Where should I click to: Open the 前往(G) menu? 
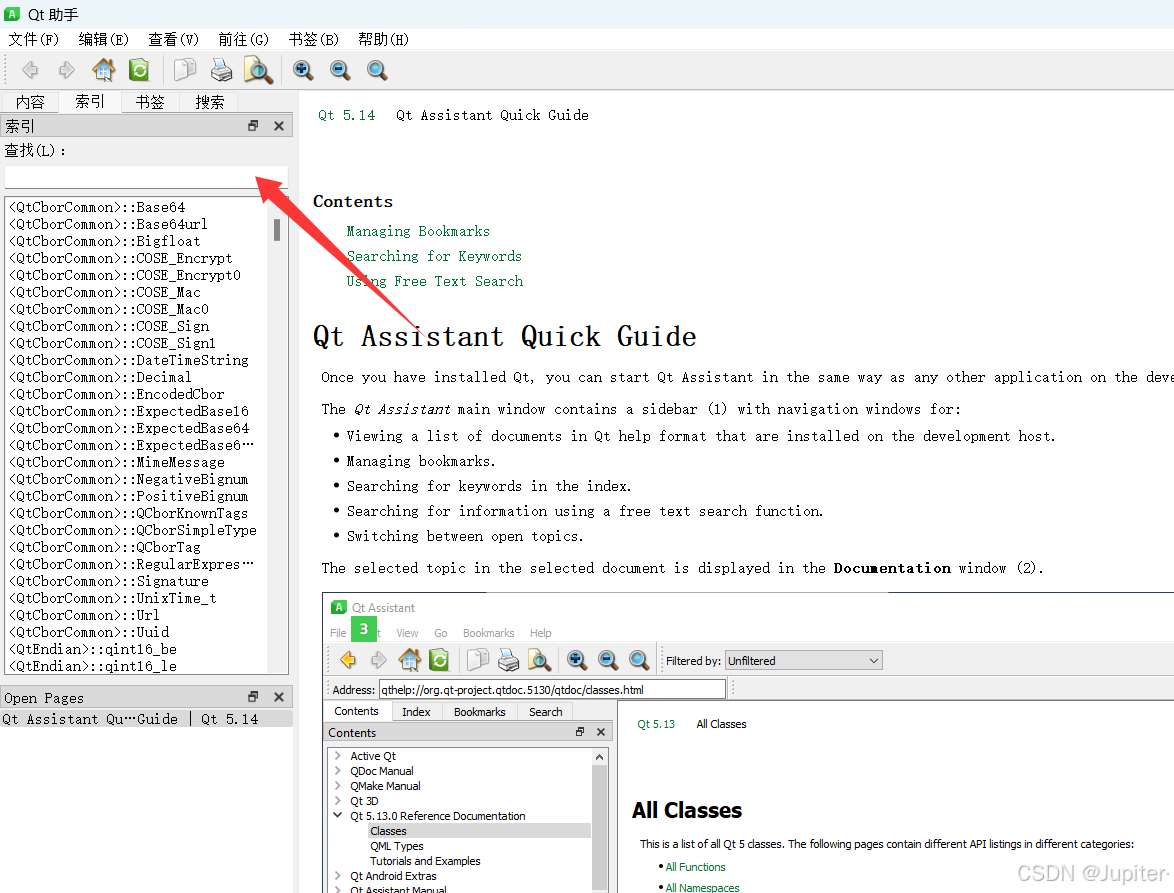pos(243,40)
